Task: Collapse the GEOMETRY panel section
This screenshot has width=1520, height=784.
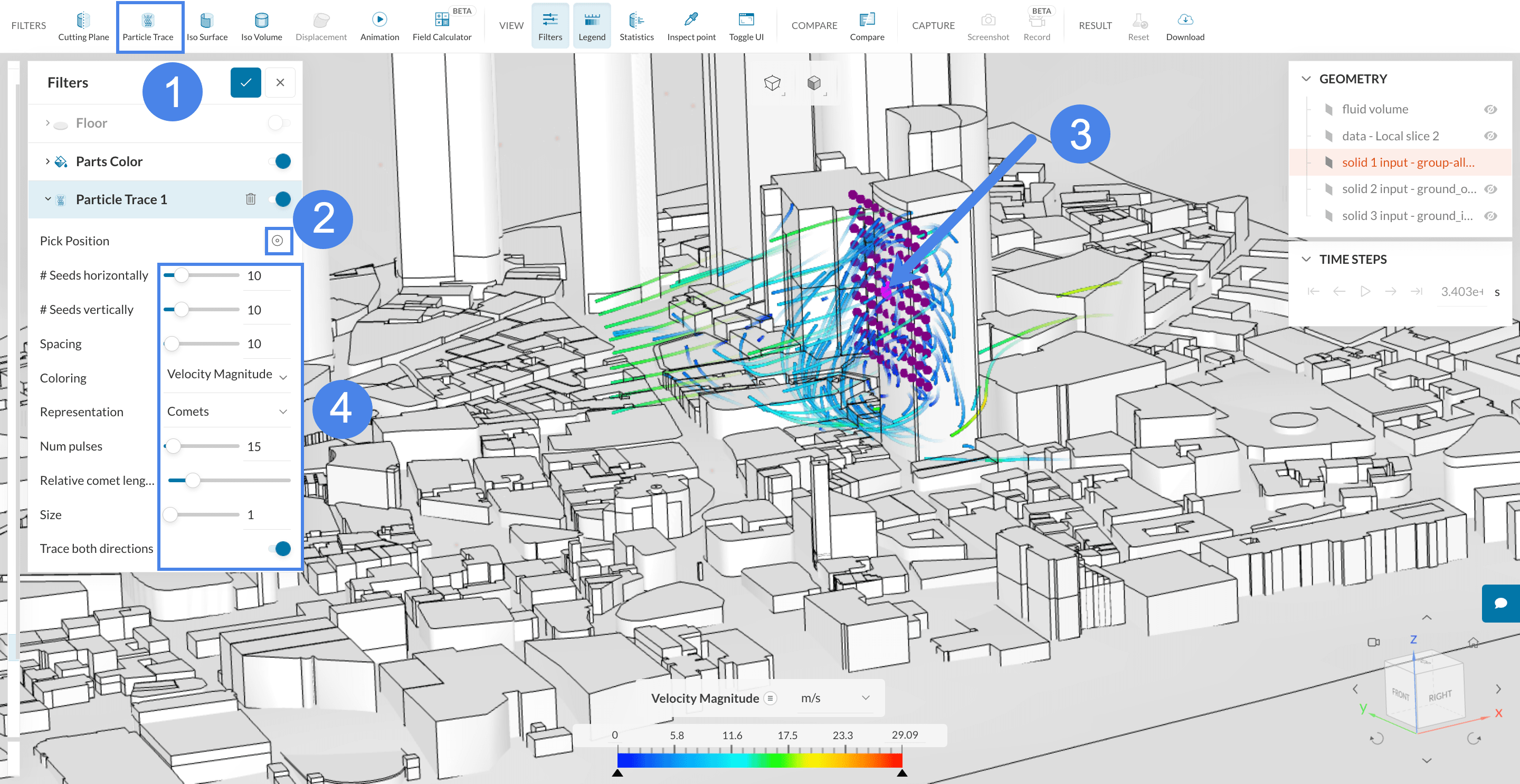Action: [x=1306, y=79]
